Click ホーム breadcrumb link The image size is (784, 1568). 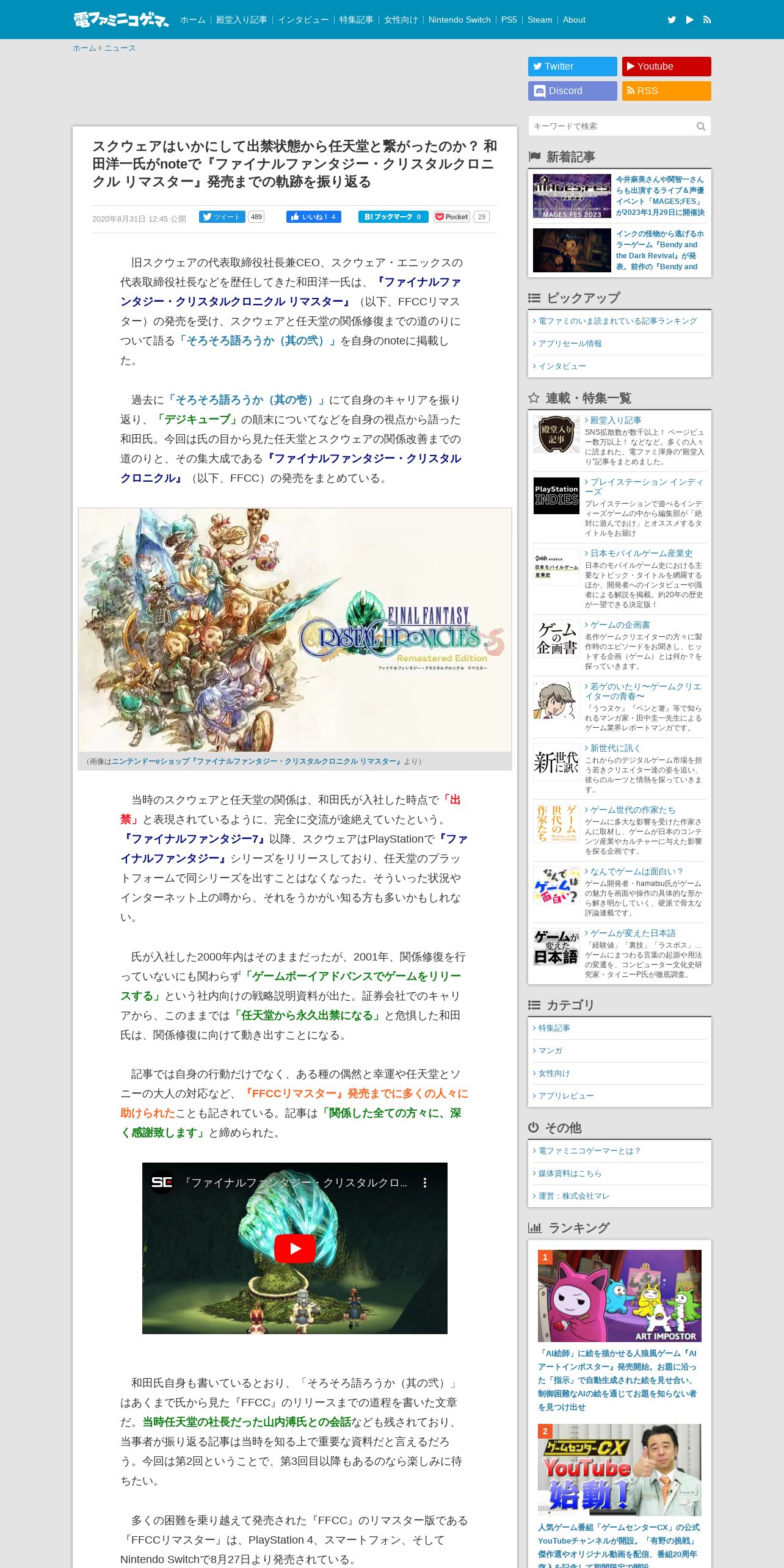click(x=84, y=48)
